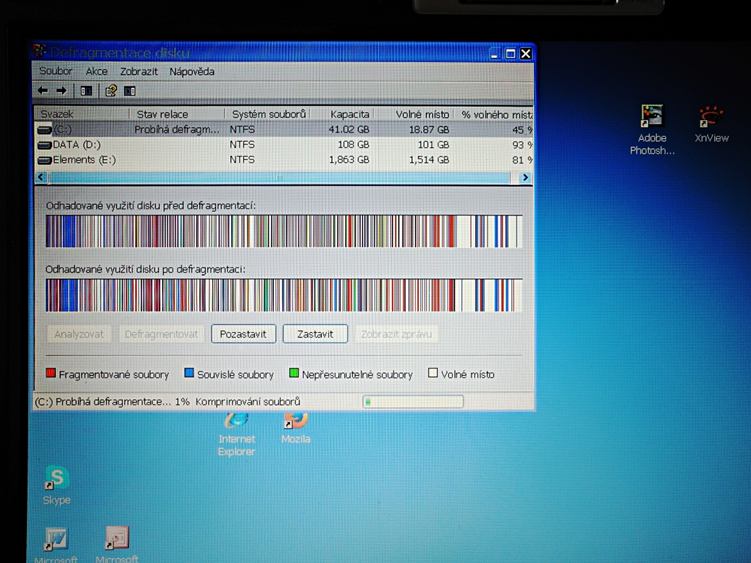Screen dimensions: 751x563
Task: Click the defragmentation progress bar in status bar
Action: pyautogui.click(x=412, y=402)
